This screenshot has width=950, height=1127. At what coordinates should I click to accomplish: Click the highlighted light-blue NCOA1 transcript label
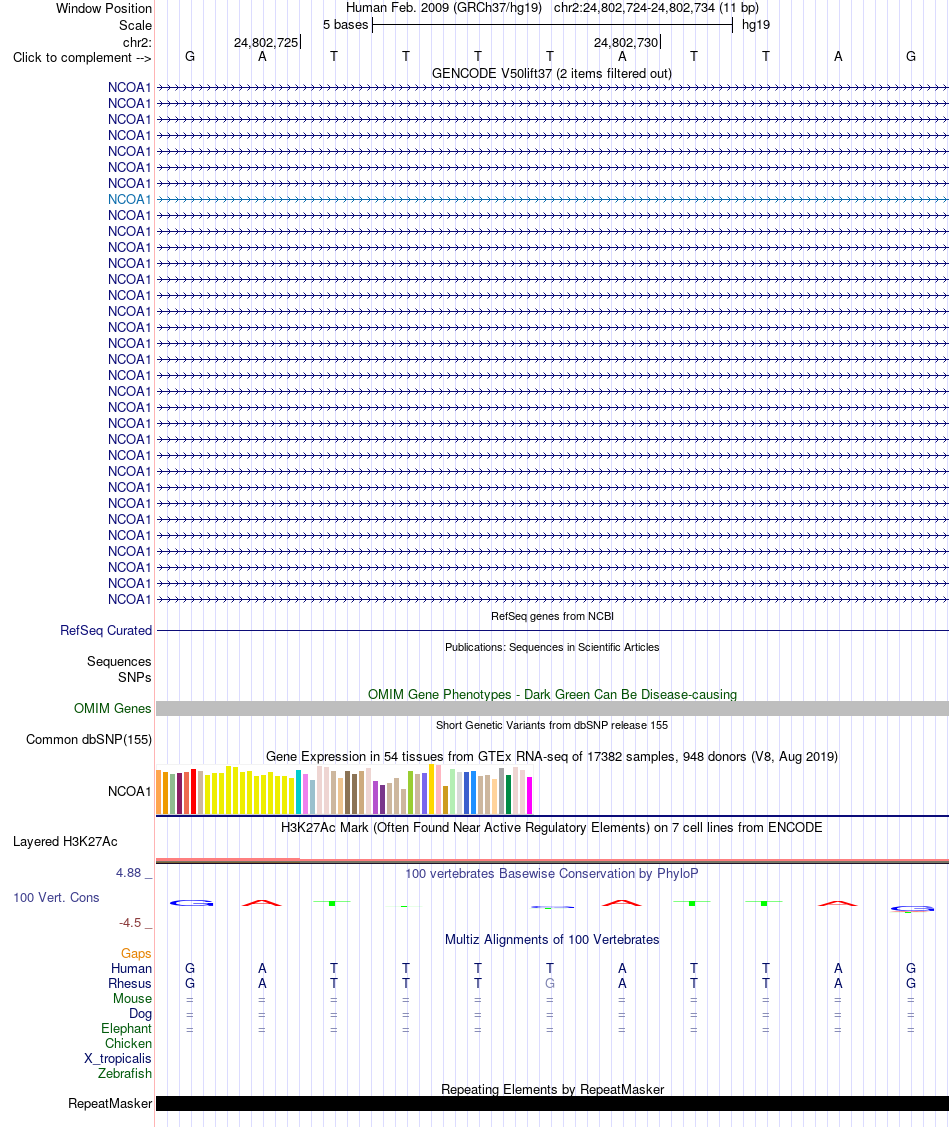coord(129,199)
